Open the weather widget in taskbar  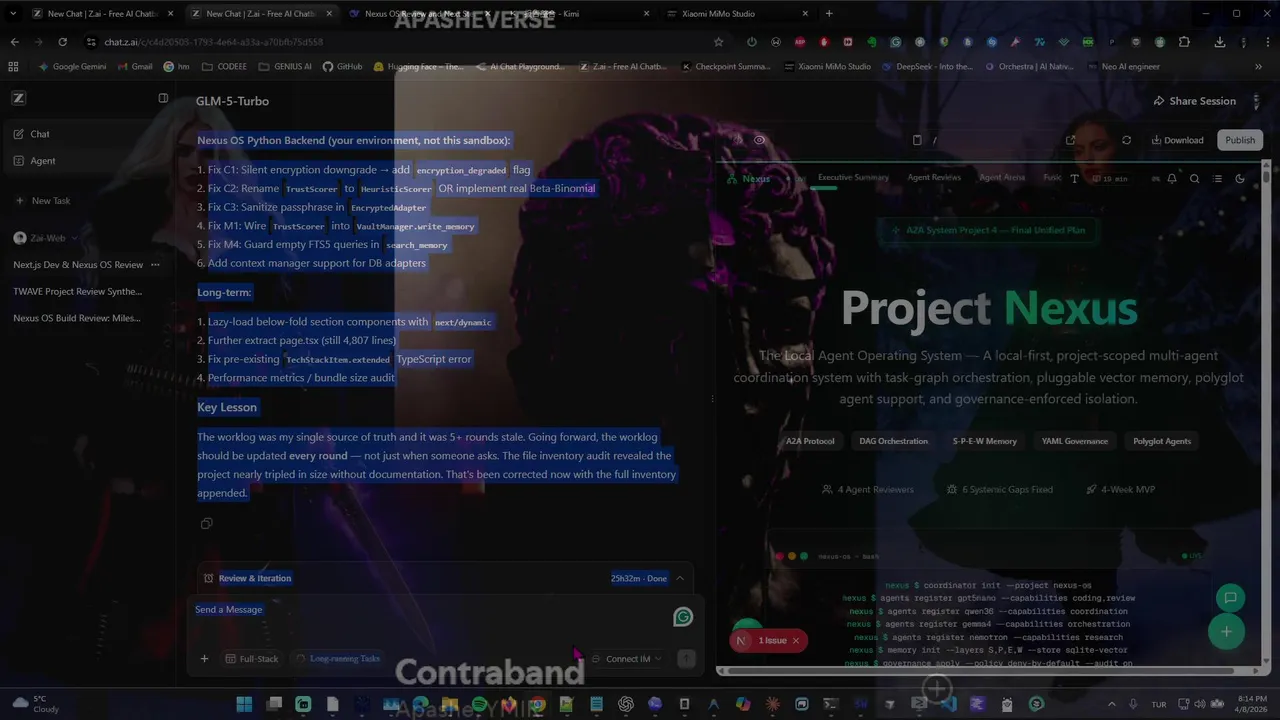[x=37, y=704]
